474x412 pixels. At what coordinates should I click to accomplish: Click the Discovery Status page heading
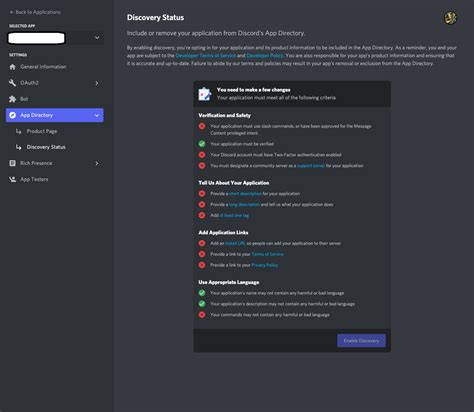tap(155, 18)
